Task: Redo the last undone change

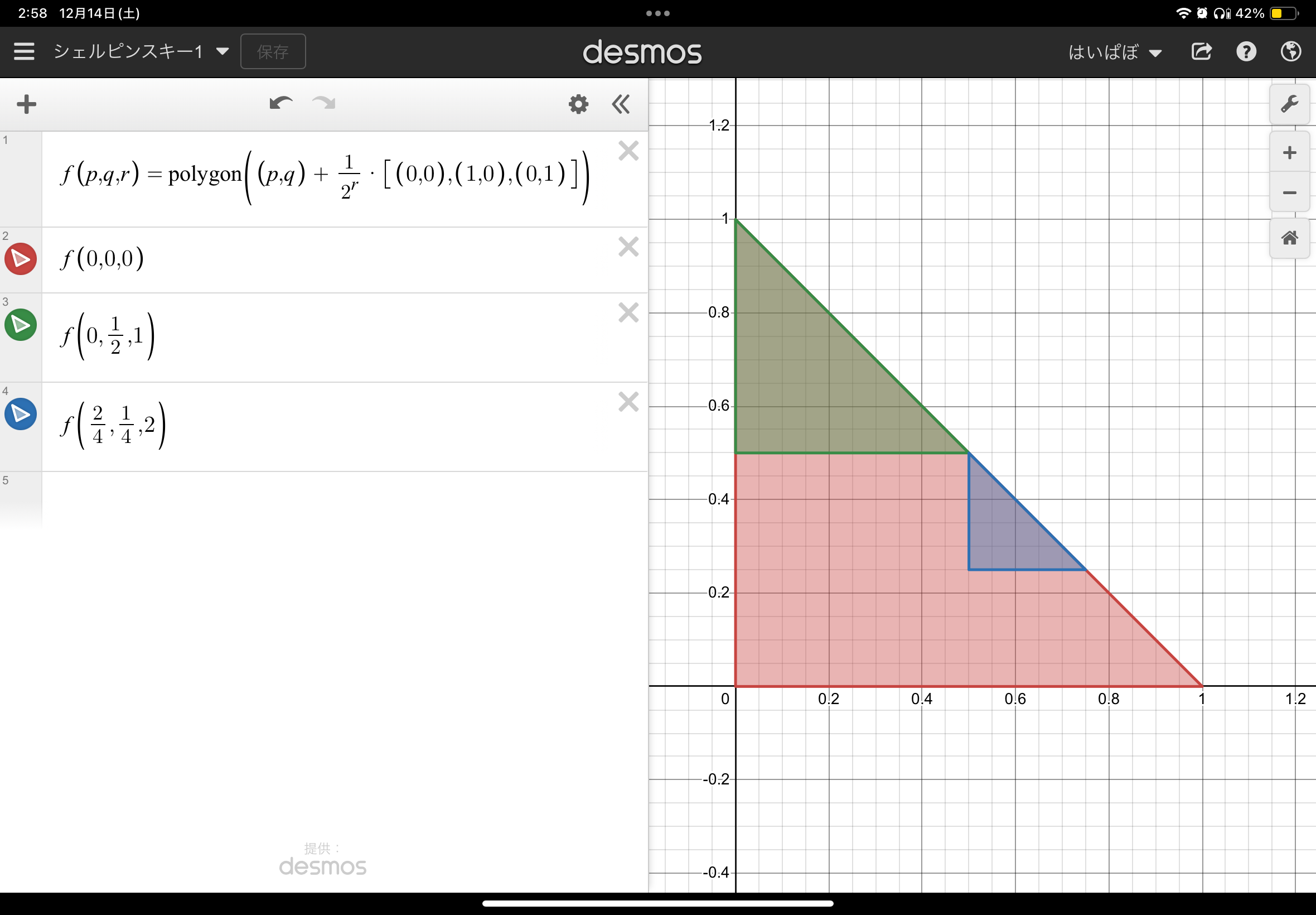Action: coord(322,103)
